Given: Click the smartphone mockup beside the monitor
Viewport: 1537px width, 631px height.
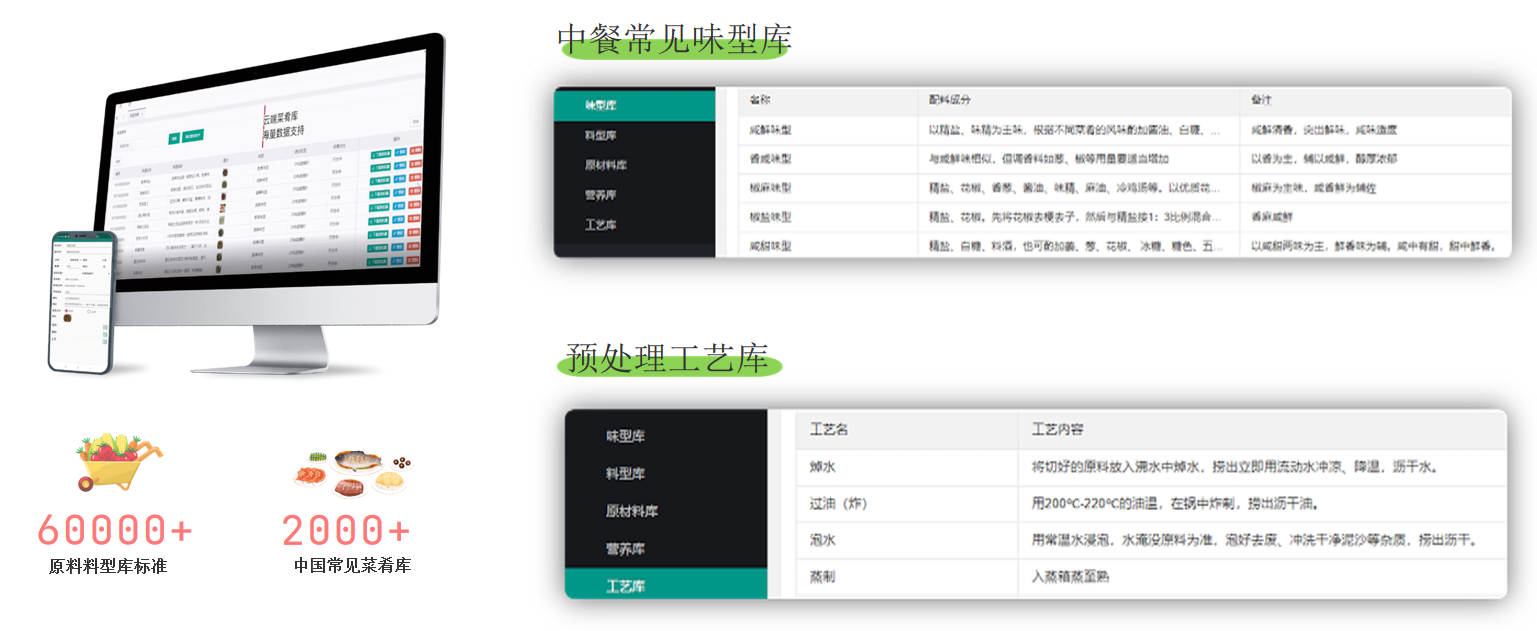Looking at the screenshot, I should [81, 302].
